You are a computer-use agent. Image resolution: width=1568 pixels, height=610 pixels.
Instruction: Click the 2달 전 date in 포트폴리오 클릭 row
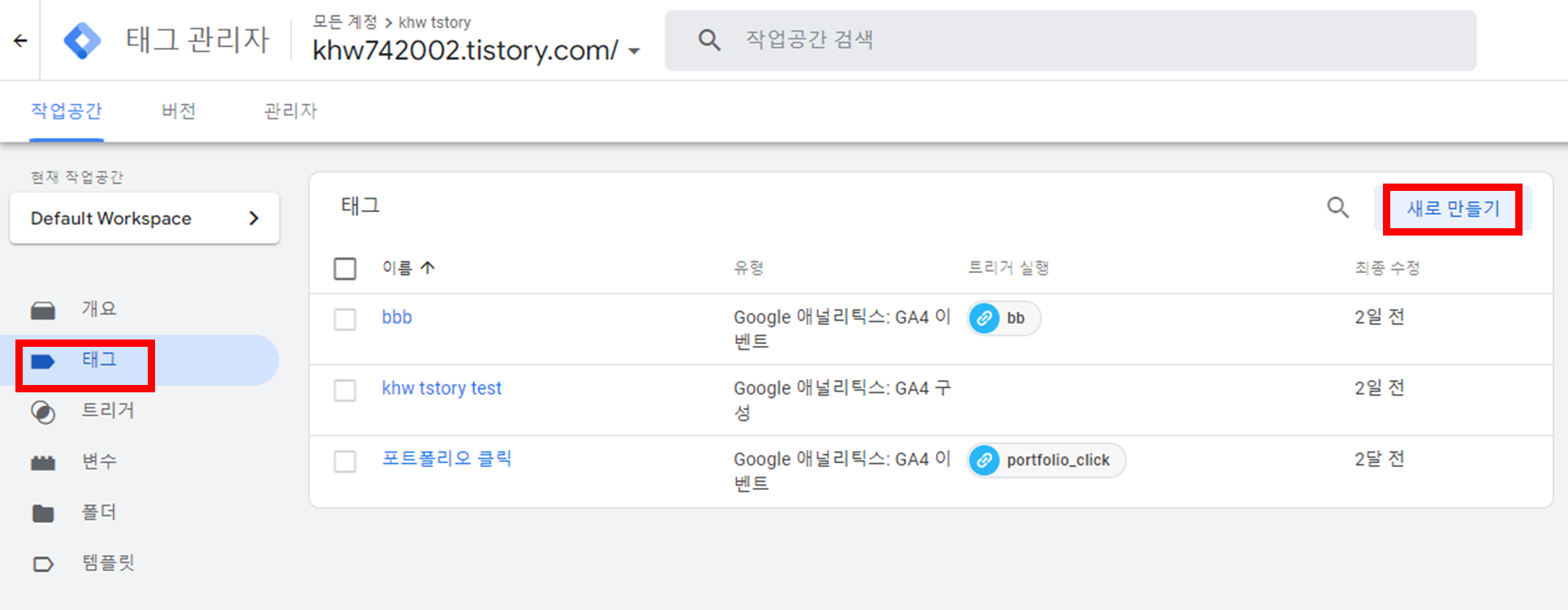1379,459
